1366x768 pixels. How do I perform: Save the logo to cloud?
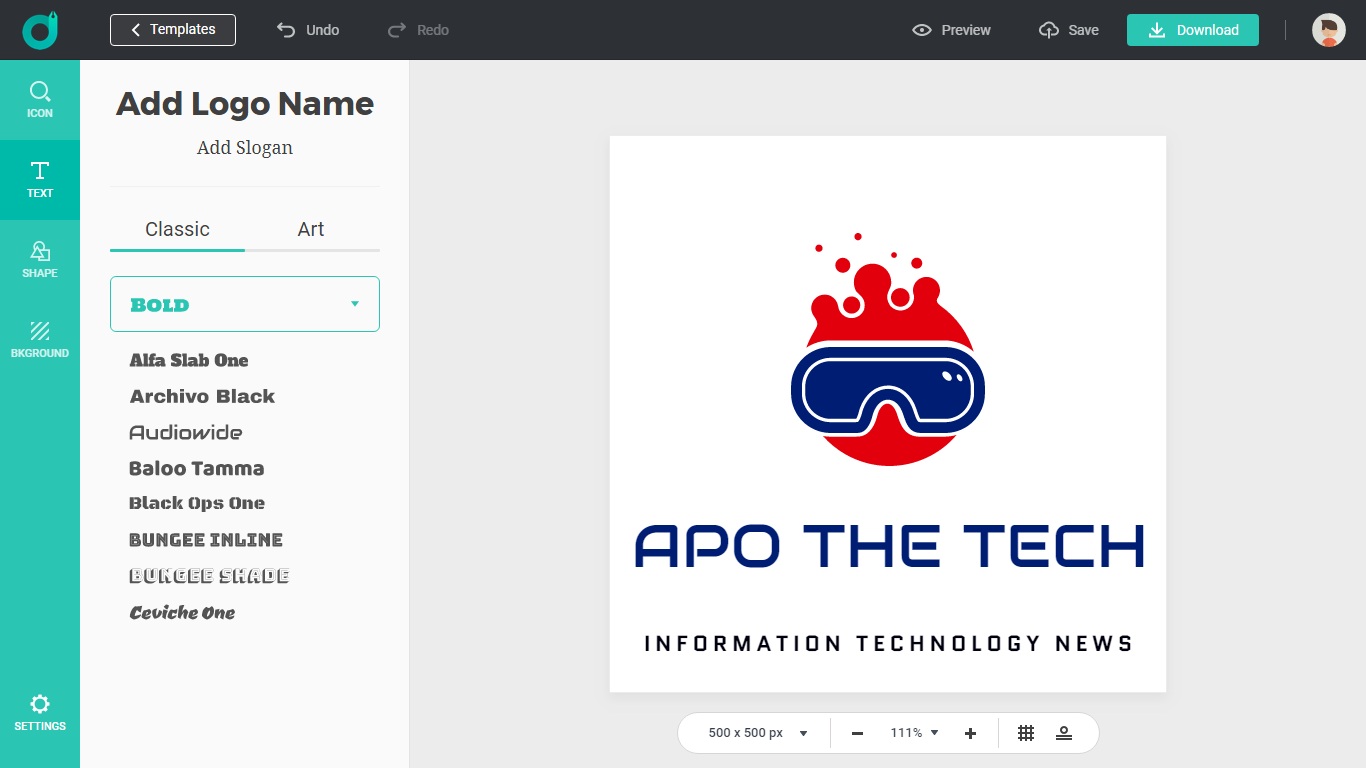click(1069, 30)
